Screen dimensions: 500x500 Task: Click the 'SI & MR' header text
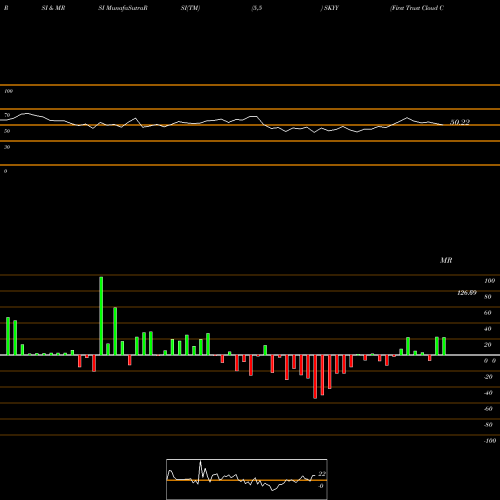coord(53,8)
